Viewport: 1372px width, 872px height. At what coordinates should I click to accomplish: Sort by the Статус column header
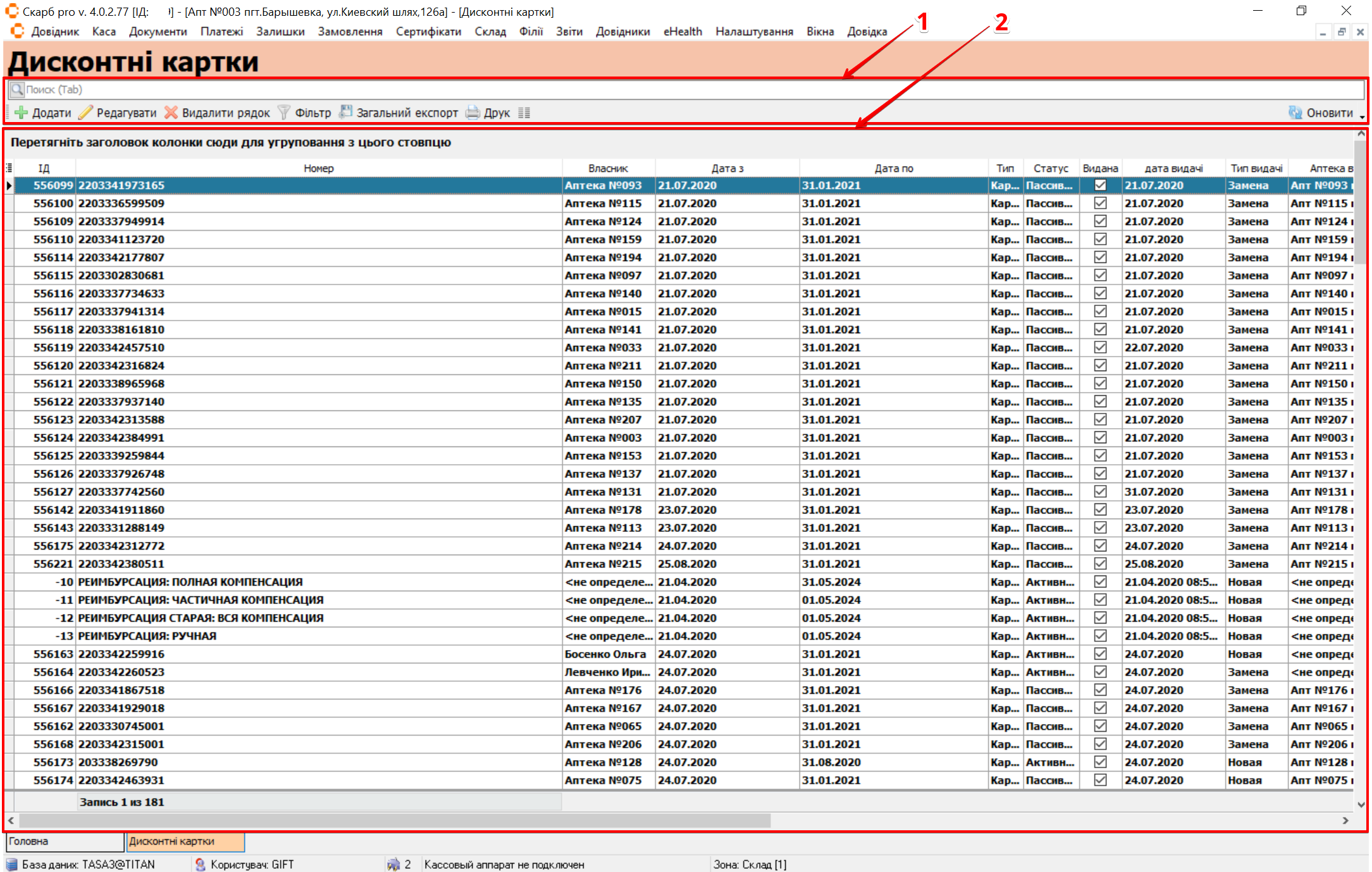click(1051, 168)
